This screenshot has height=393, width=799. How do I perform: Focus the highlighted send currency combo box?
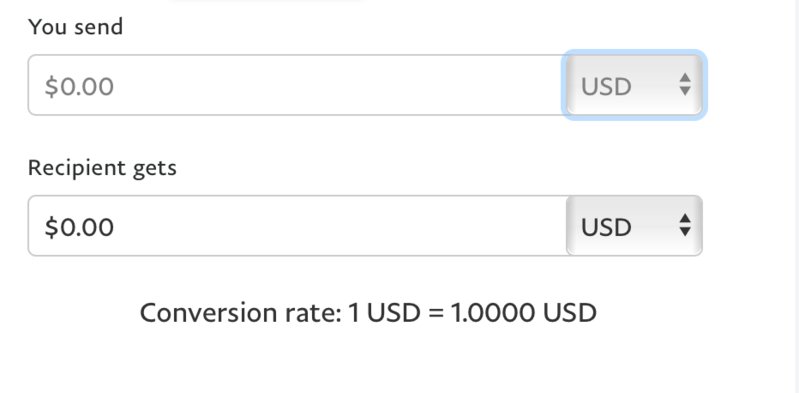634,85
